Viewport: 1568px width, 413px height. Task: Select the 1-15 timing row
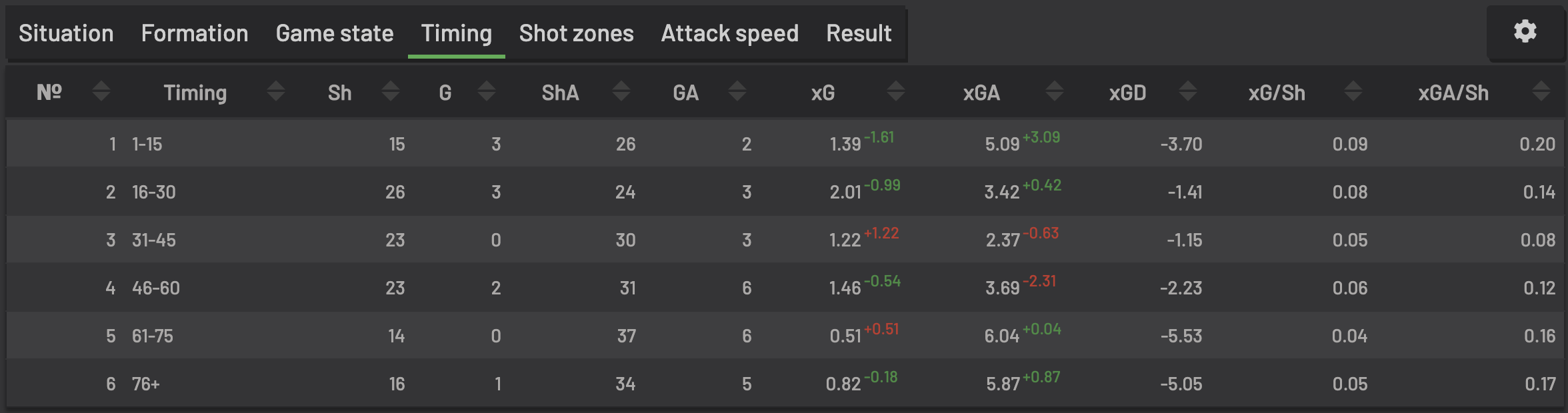(x=785, y=144)
